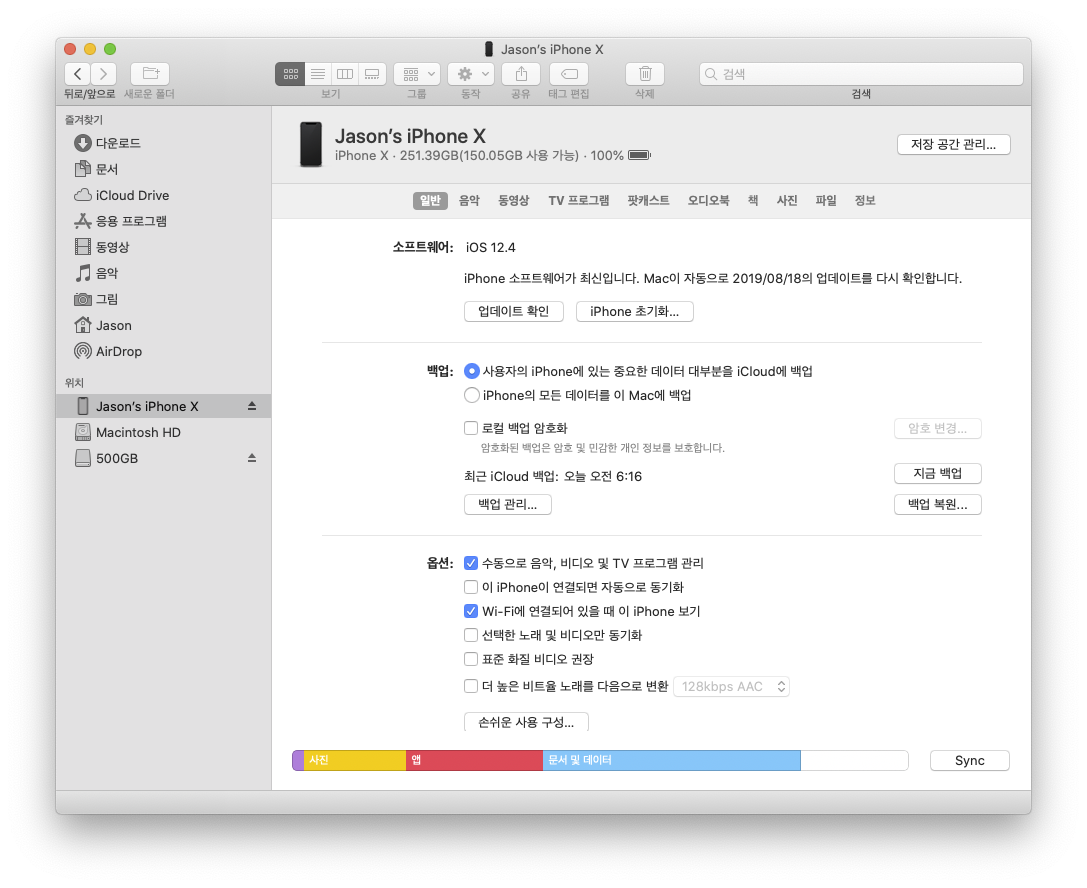The width and height of the screenshot is (1087, 888).
Task: Click the iPhone device thumbnail in header
Action: (x=311, y=144)
